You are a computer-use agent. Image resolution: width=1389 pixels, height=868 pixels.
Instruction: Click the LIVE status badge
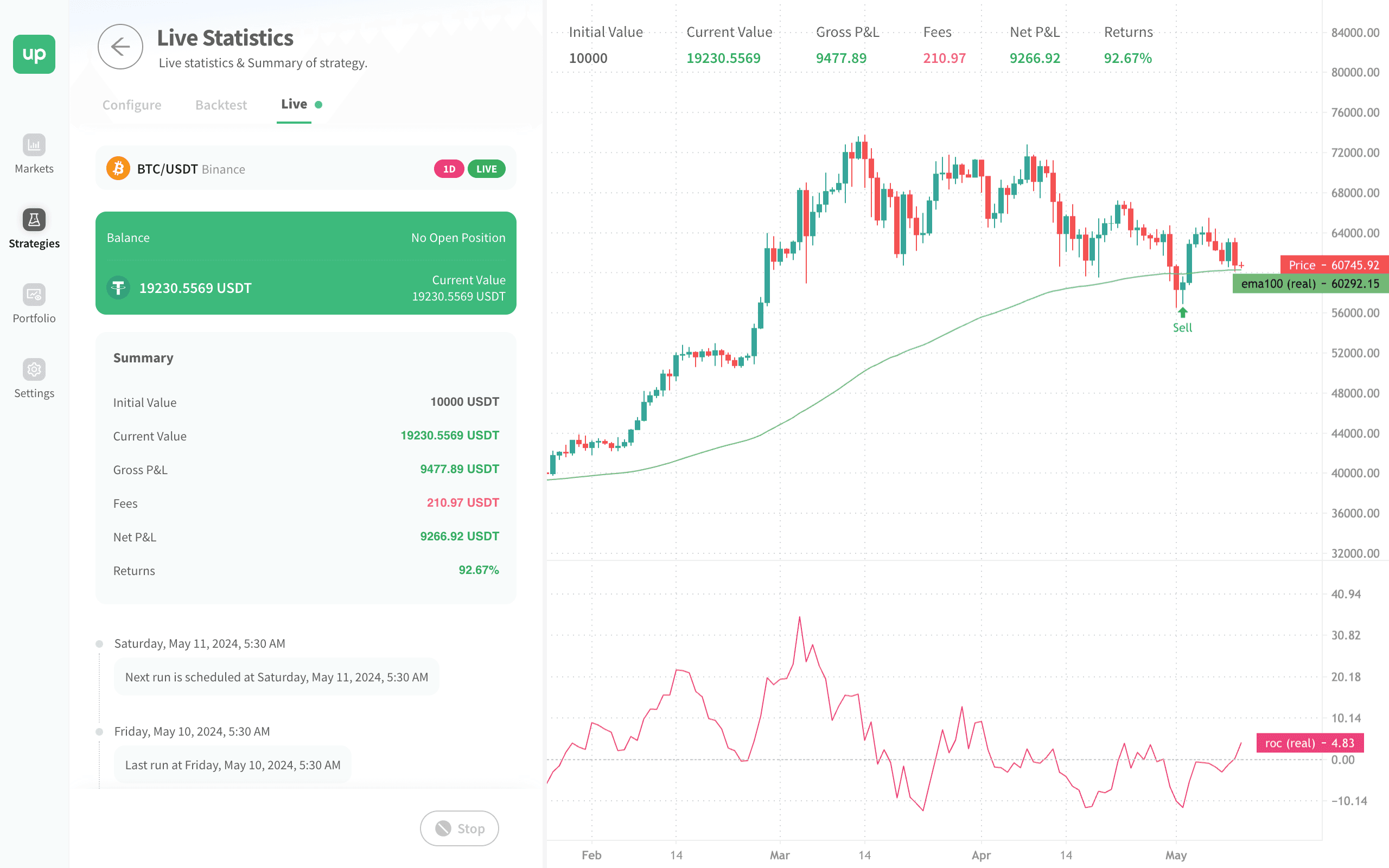[486, 169]
